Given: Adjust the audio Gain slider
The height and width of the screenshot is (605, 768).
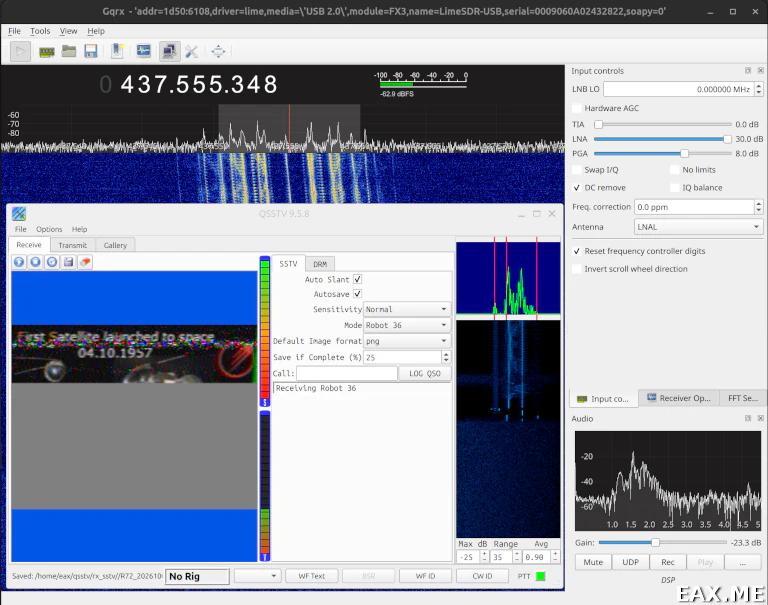Looking at the screenshot, I should (662, 542).
